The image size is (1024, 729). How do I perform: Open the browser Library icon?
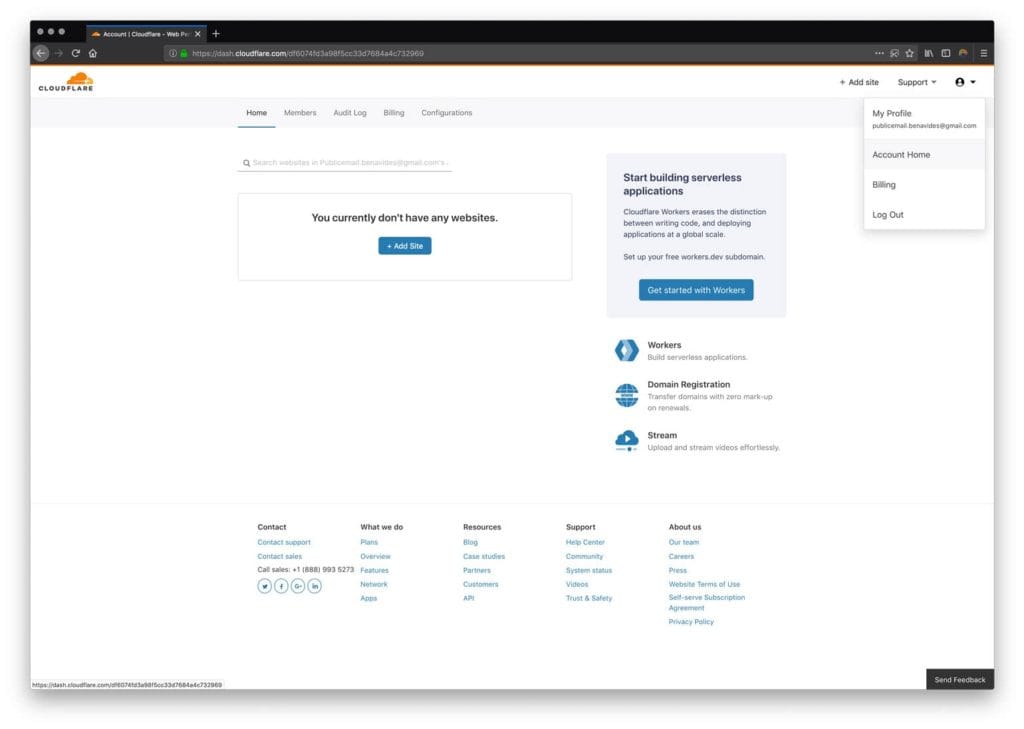click(931, 54)
